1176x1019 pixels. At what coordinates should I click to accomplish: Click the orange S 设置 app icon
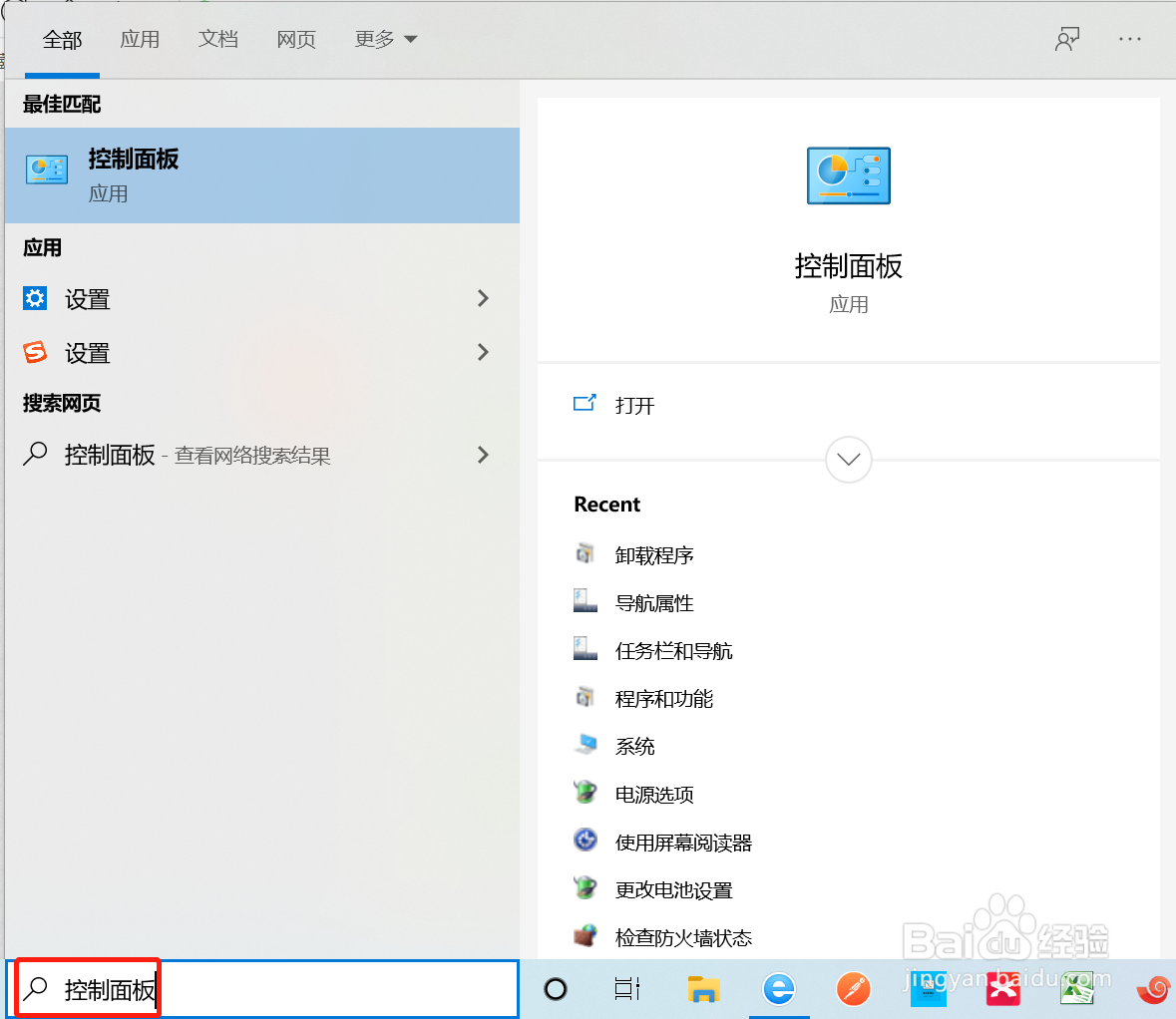[x=35, y=353]
